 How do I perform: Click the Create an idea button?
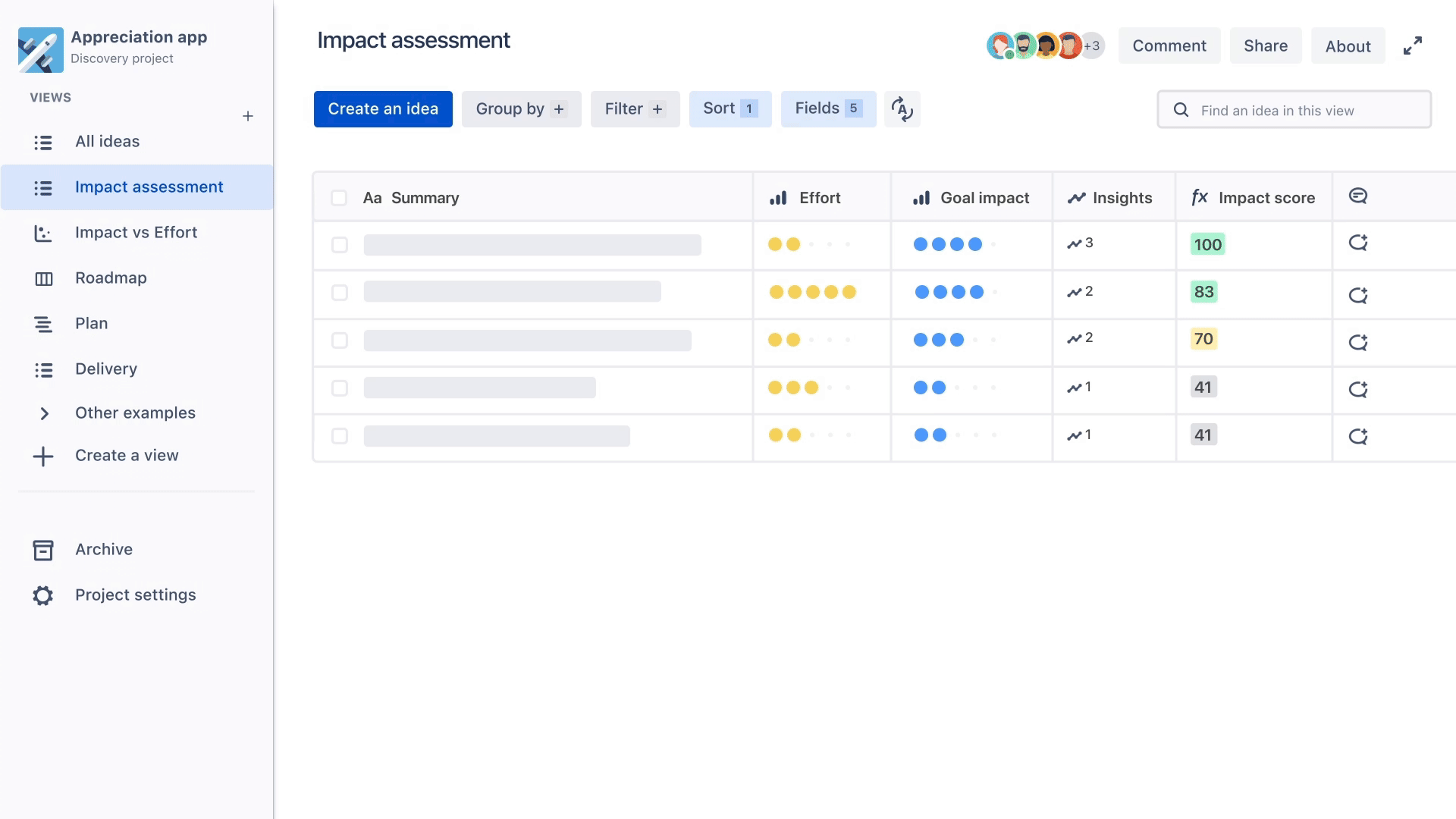383,109
